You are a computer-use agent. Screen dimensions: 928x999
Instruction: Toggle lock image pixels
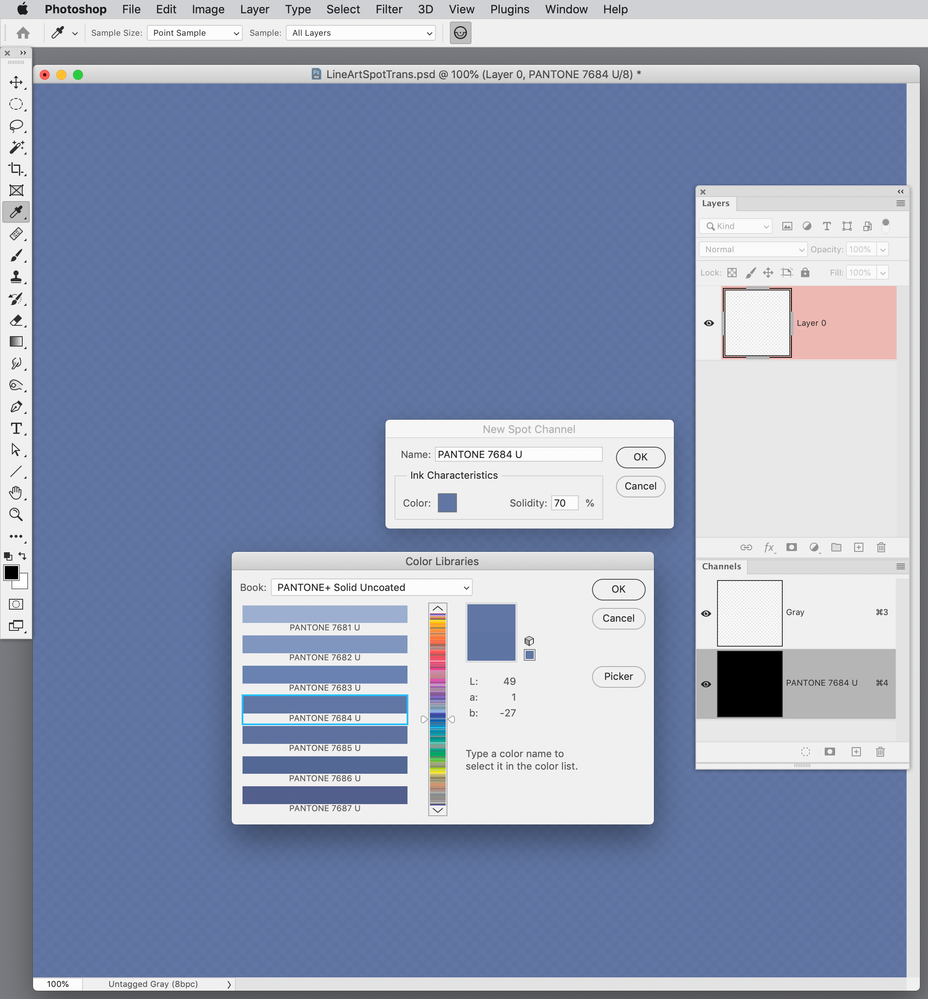point(751,273)
